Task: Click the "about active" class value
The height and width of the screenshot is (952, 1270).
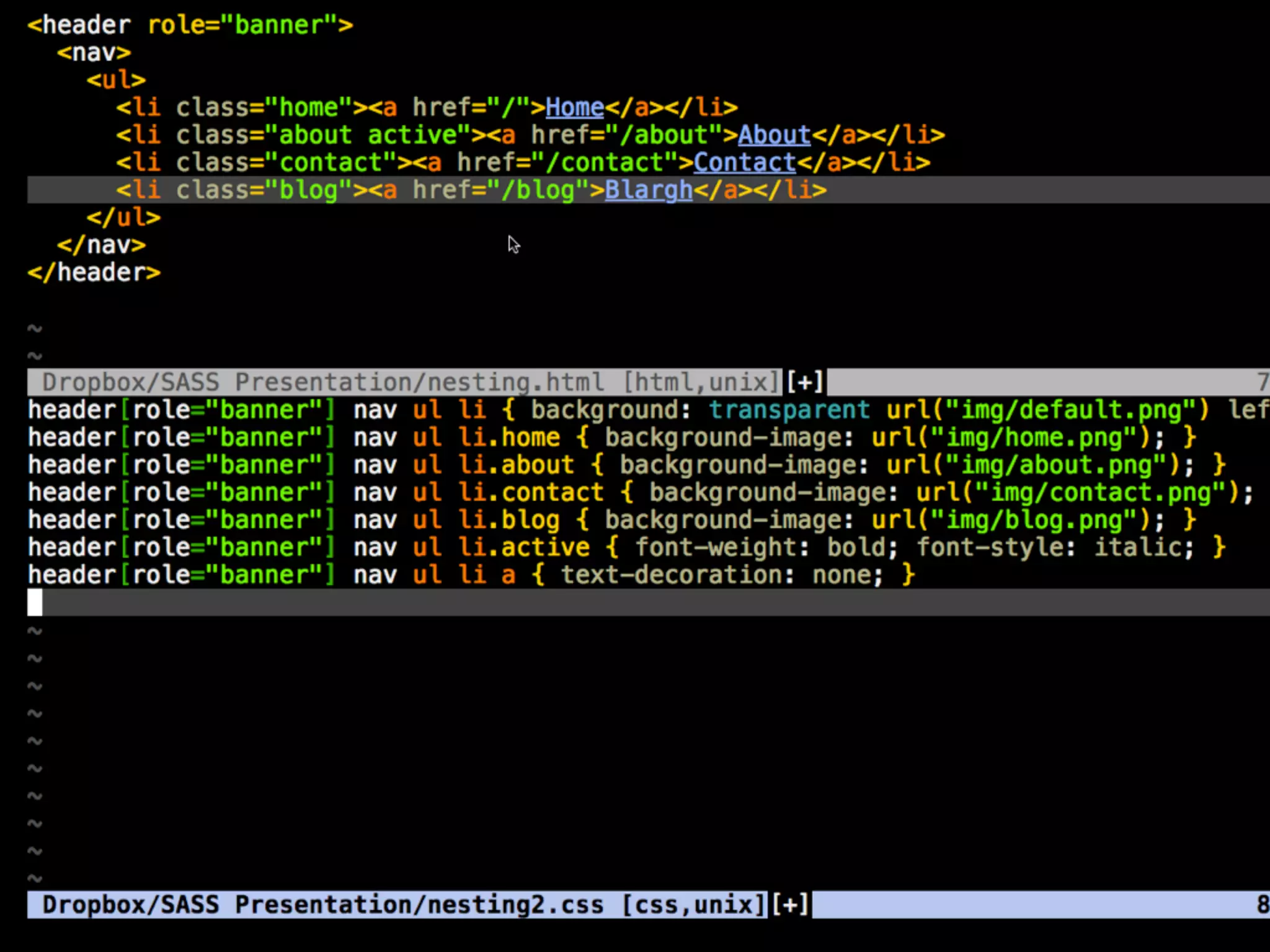Action: [x=368, y=135]
